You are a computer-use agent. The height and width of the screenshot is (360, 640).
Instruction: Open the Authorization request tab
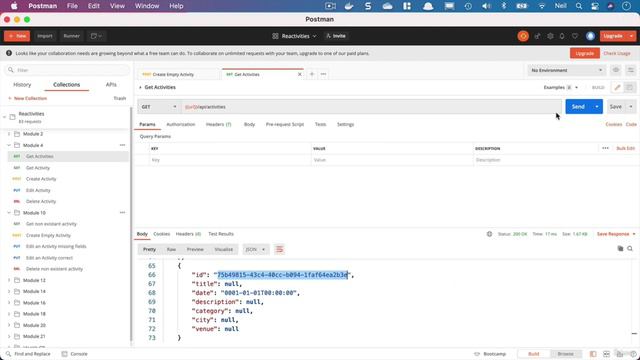point(181,124)
